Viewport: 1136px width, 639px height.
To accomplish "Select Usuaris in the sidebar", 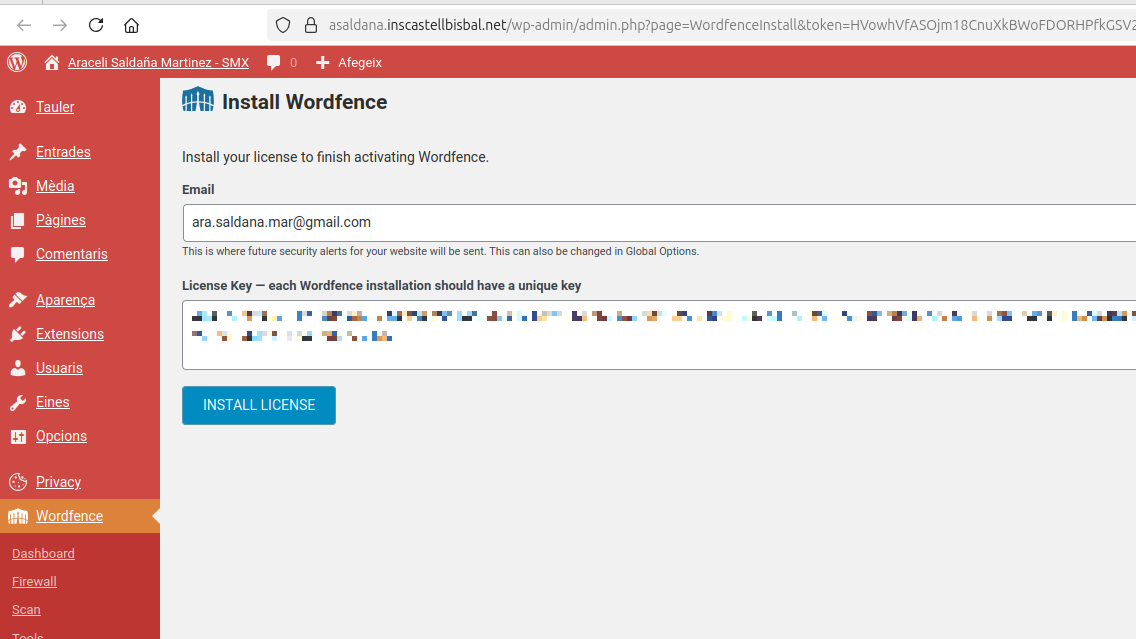I will [59, 368].
